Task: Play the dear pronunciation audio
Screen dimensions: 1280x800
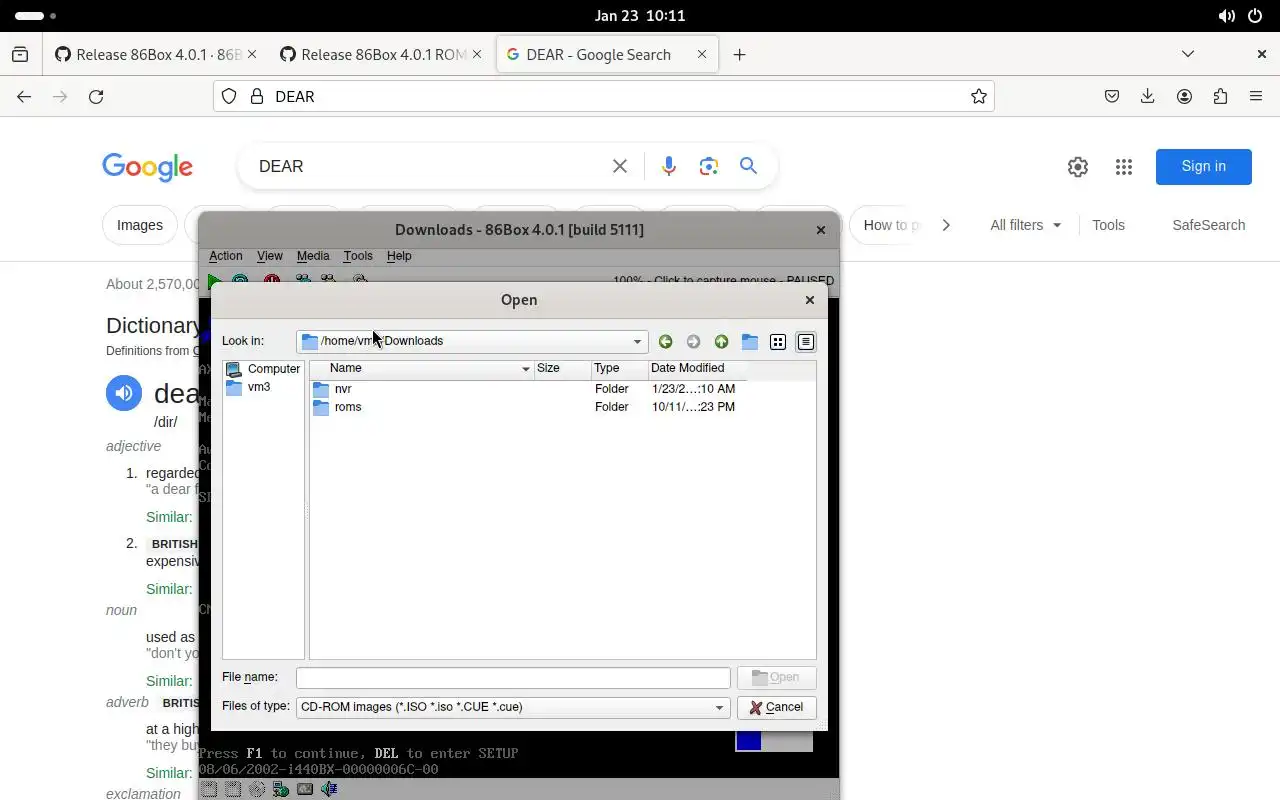Action: point(124,393)
